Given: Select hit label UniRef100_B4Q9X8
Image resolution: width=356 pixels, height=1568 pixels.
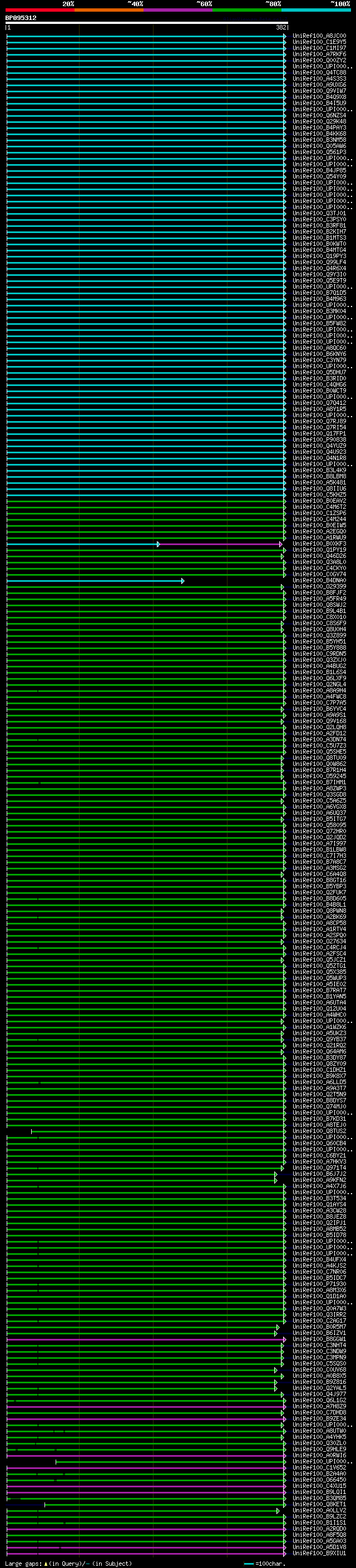Looking at the screenshot, I should click(319, 97).
